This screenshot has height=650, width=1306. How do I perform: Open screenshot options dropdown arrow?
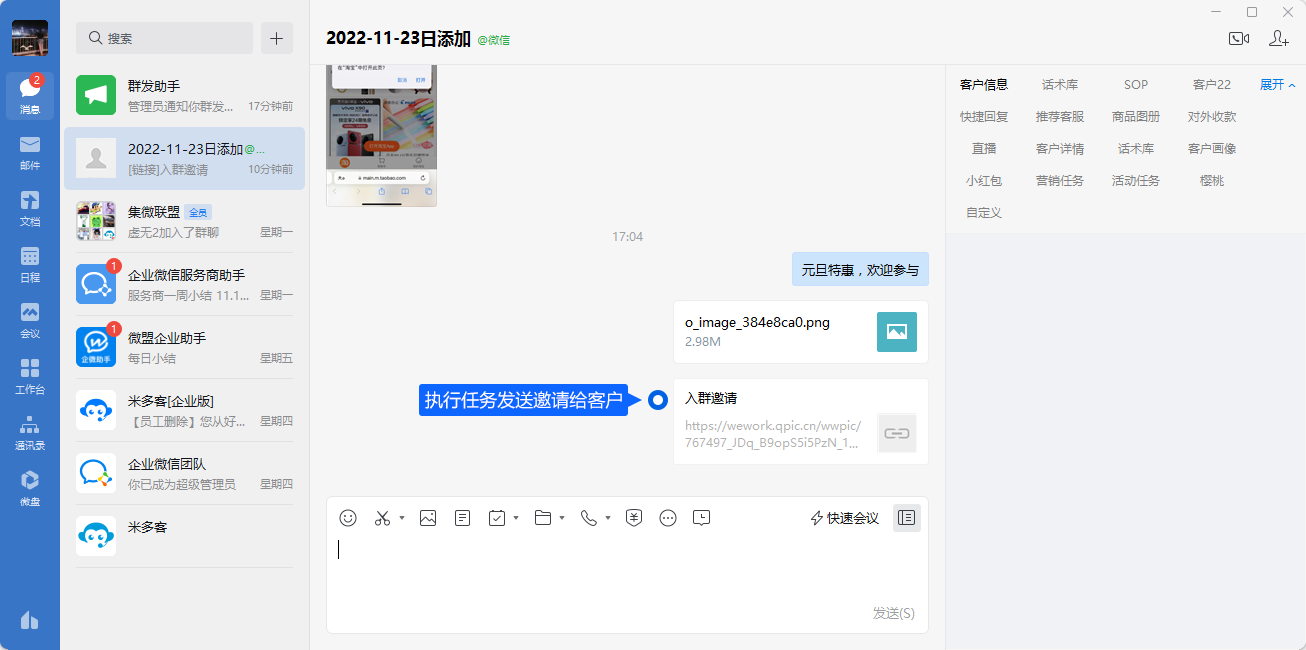pos(402,518)
